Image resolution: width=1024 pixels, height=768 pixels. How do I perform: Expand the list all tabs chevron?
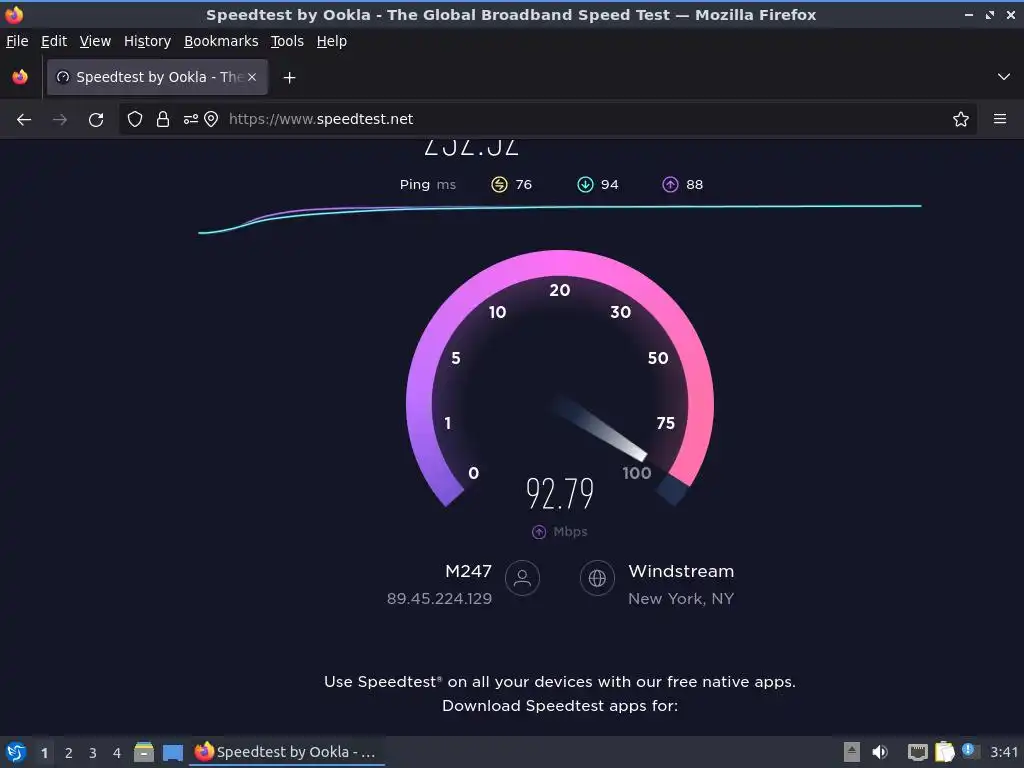pos(1003,77)
